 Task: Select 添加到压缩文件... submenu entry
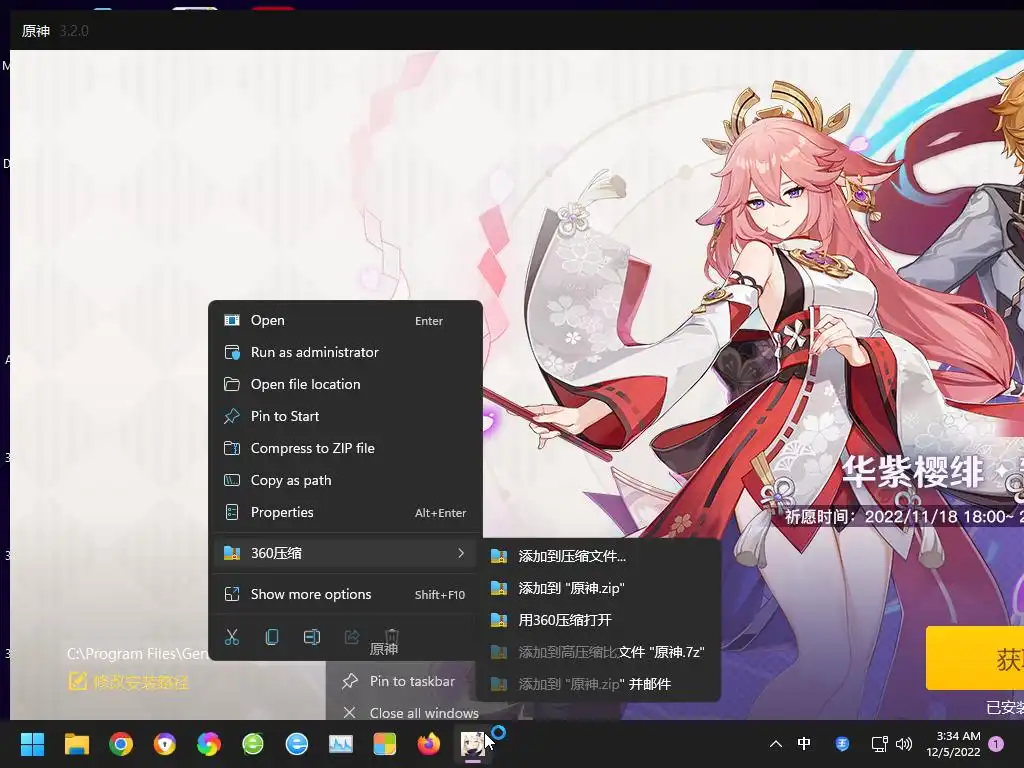point(599,556)
